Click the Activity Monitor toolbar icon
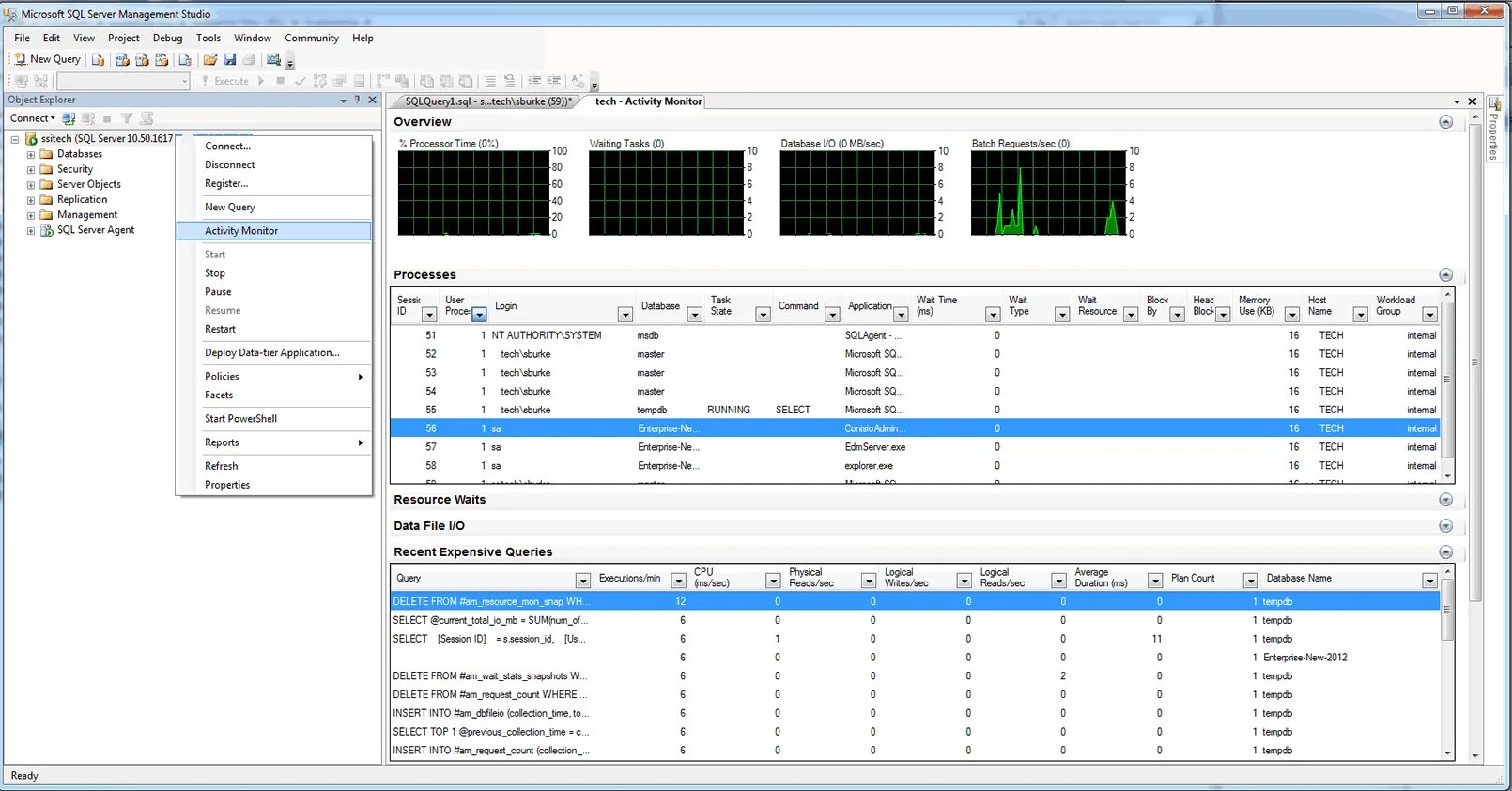1512x791 pixels. pos(273,59)
